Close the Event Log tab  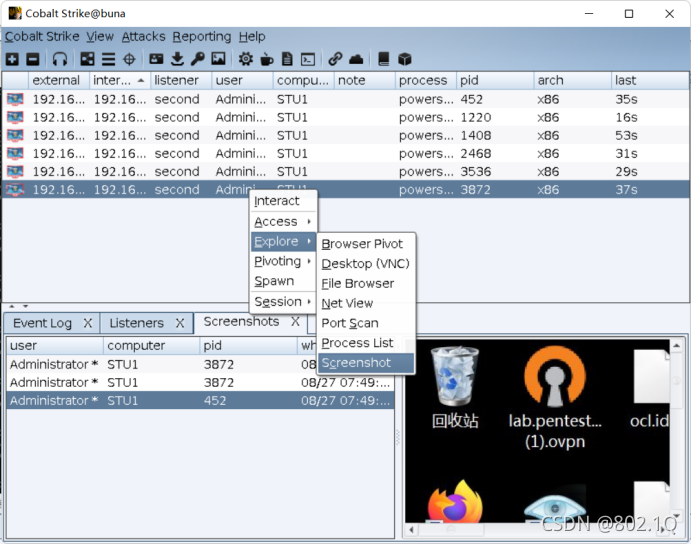point(88,323)
